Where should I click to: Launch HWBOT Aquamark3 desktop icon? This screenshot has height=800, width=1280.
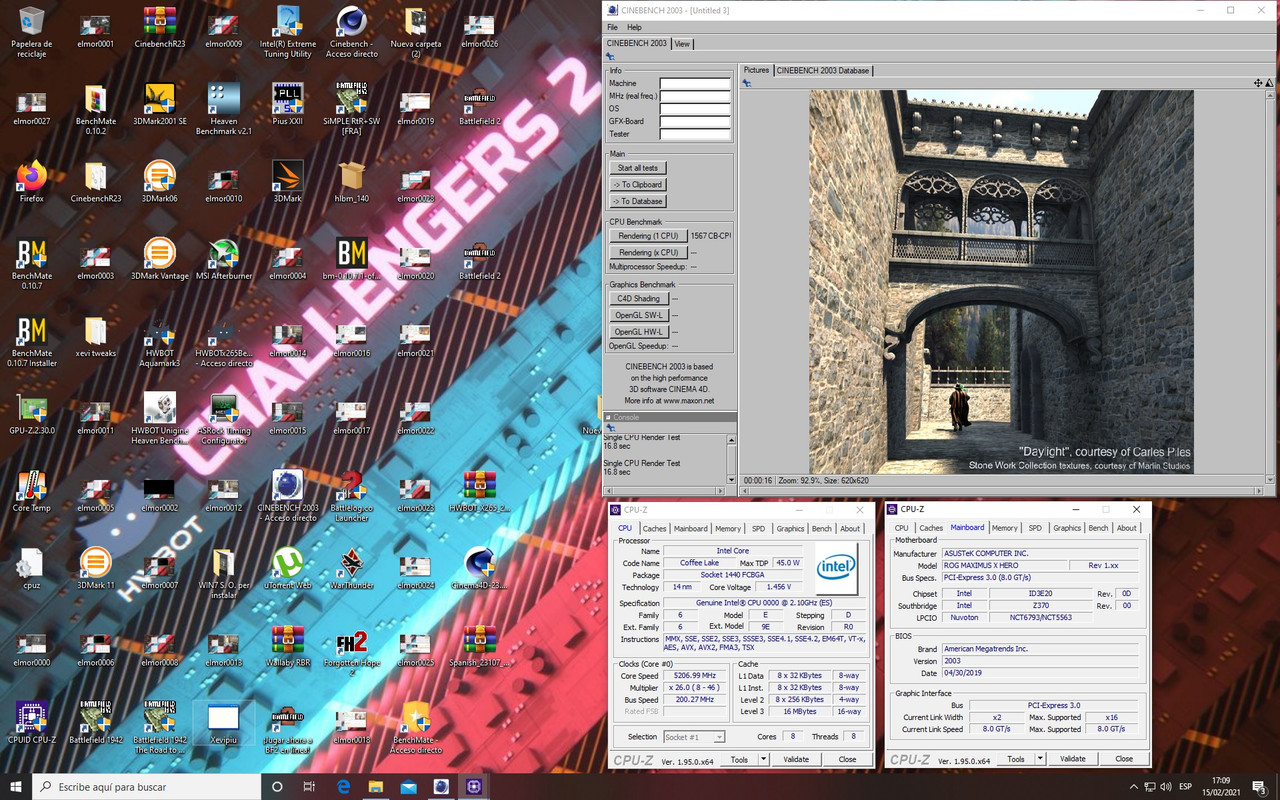159,342
